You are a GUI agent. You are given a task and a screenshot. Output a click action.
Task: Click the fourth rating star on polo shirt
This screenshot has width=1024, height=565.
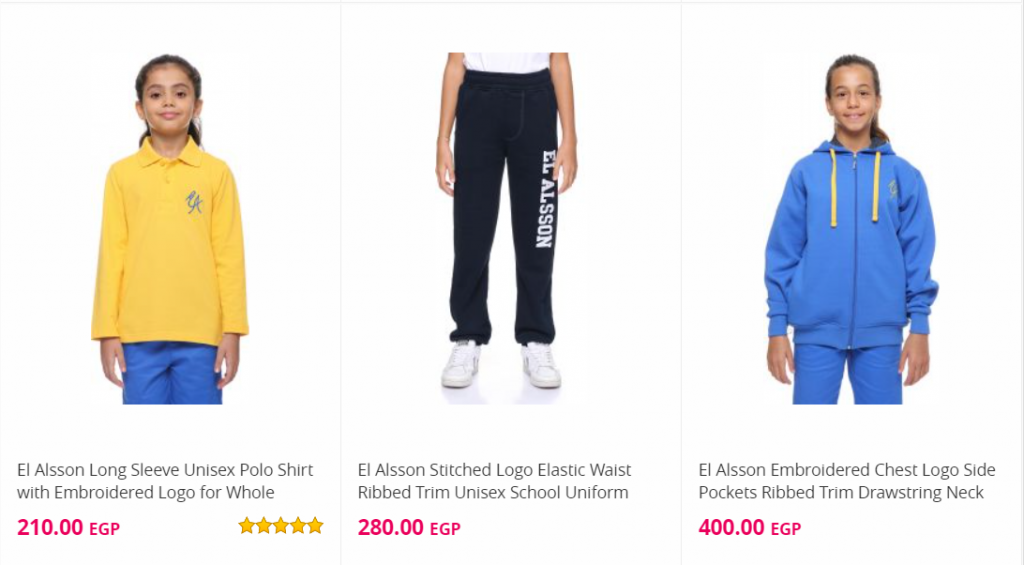tap(298, 526)
